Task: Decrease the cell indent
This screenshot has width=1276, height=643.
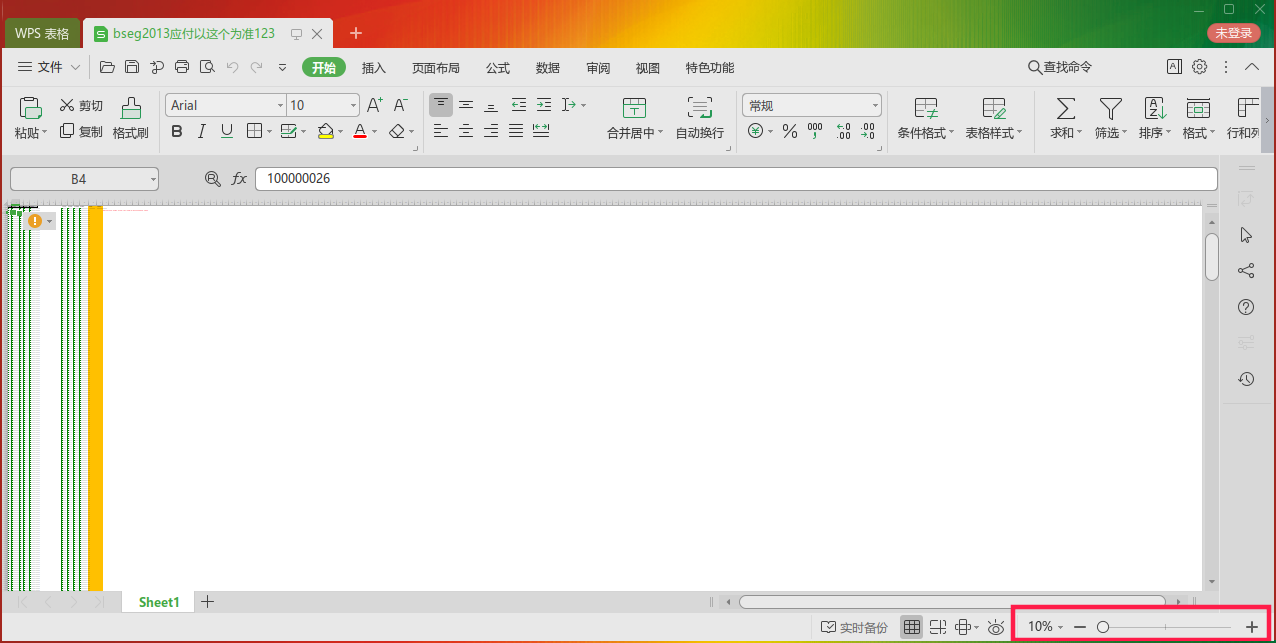Action: tap(518, 105)
